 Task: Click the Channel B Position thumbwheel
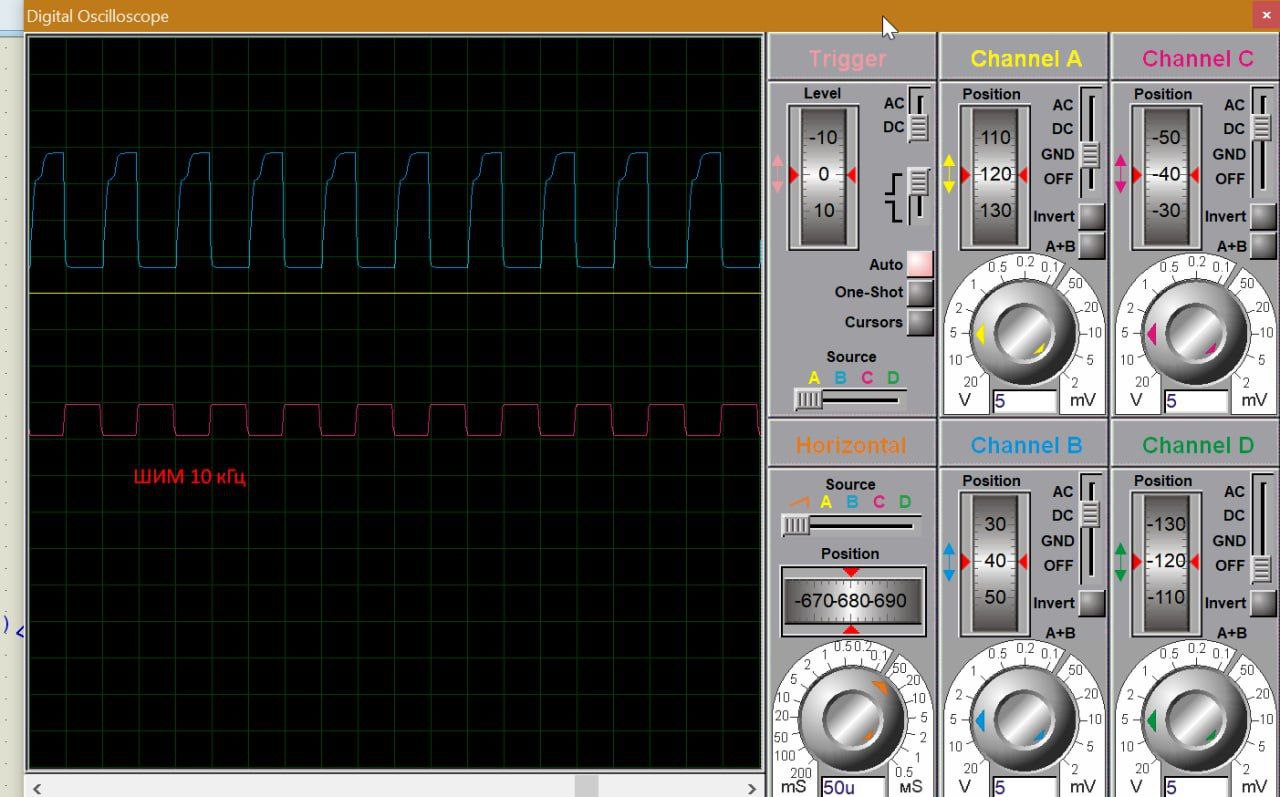(x=995, y=562)
